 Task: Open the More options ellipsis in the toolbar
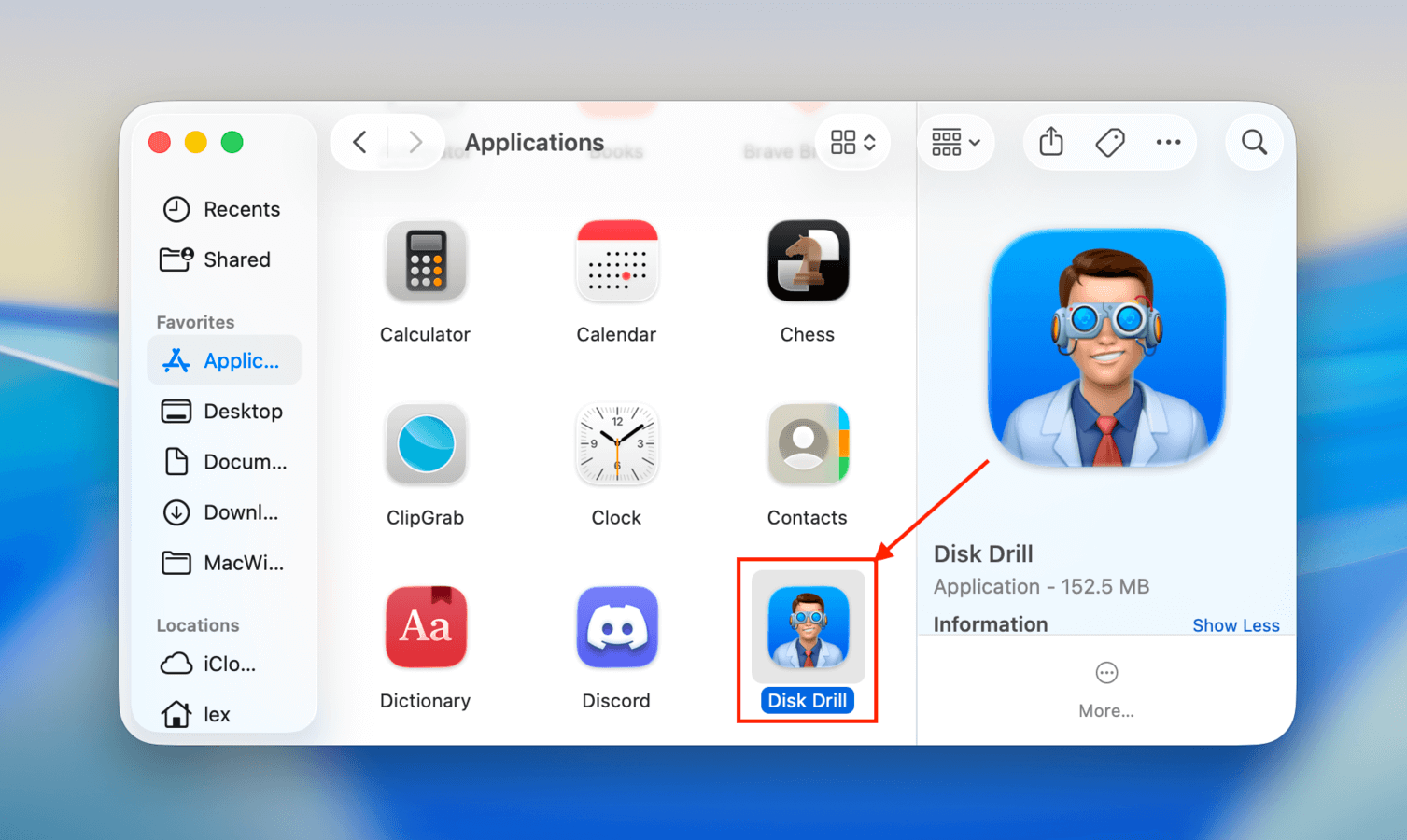pyautogui.click(x=1168, y=142)
